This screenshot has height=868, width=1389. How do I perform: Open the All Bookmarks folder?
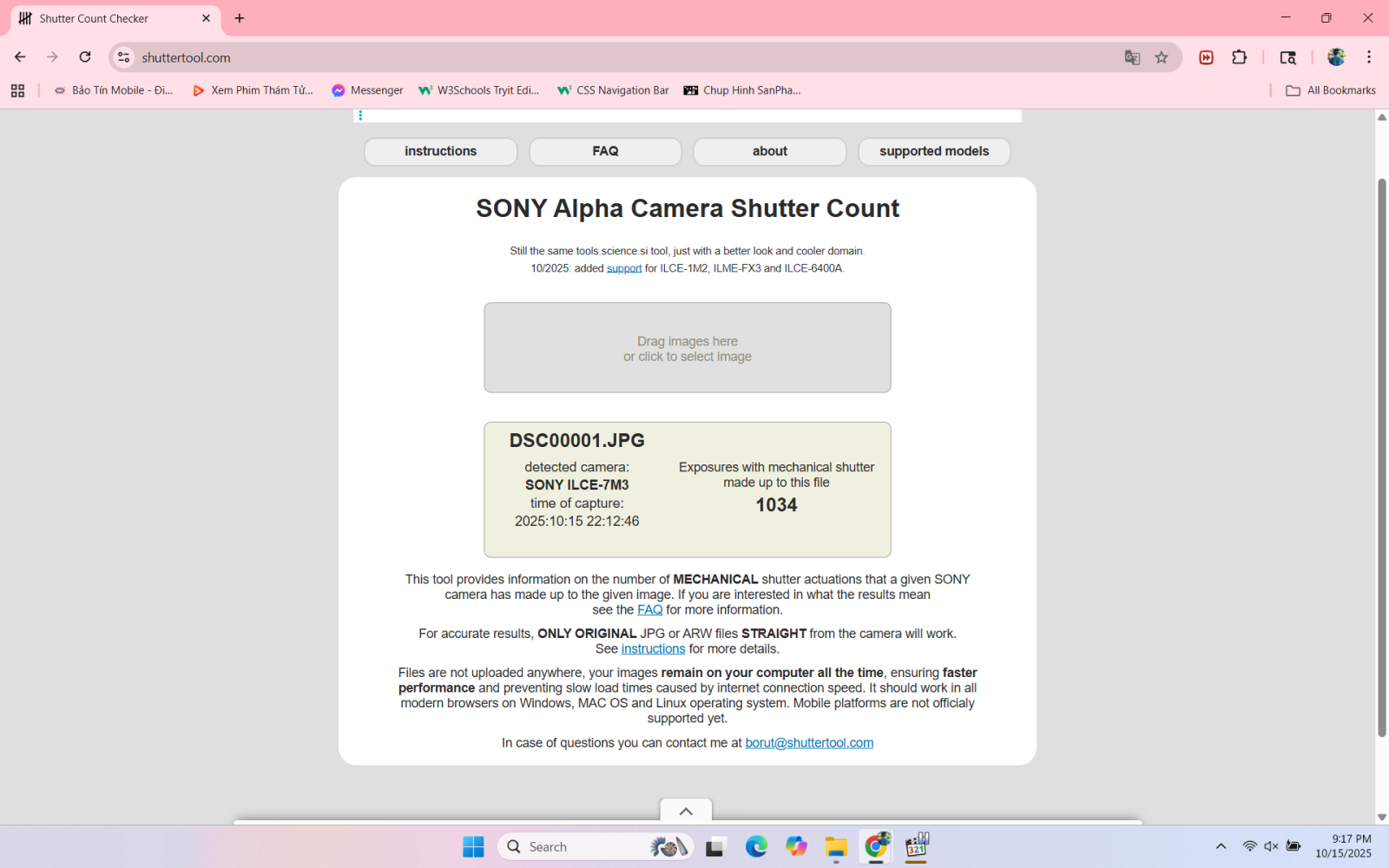1331,90
